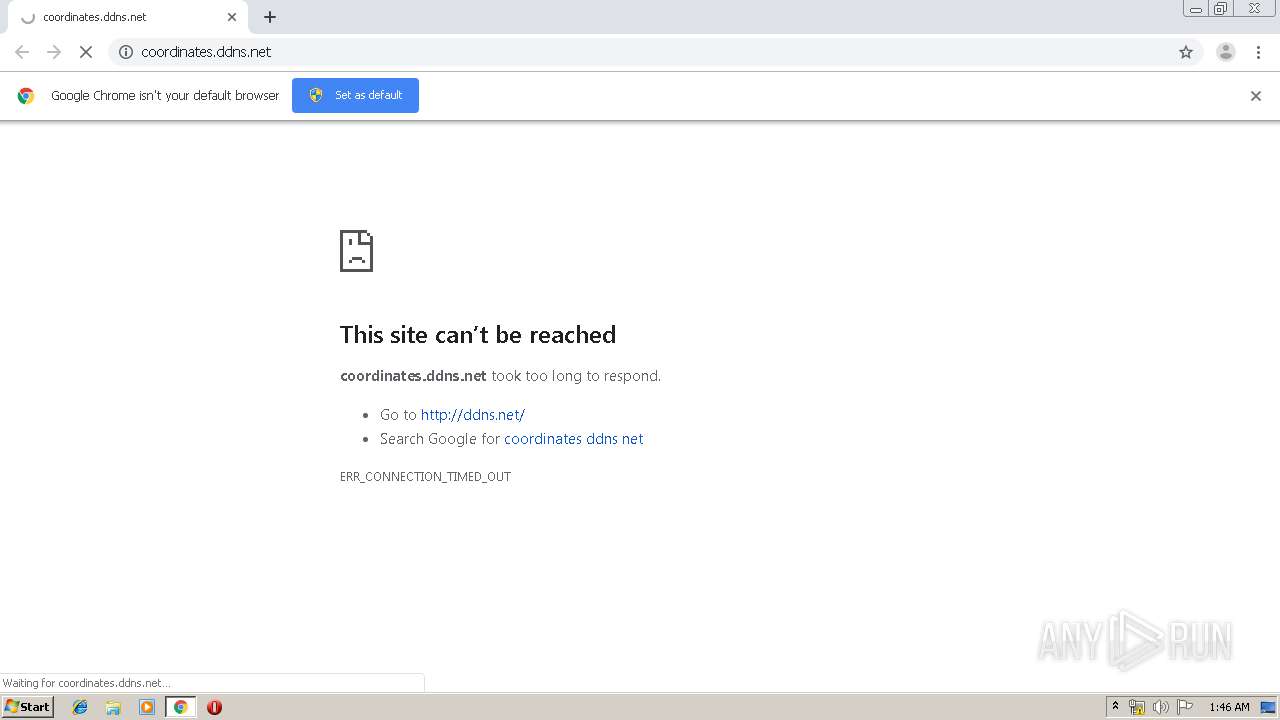1280x720 pixels.
Task: Dismiss the default browser infobar
Action: (1256, 96)
